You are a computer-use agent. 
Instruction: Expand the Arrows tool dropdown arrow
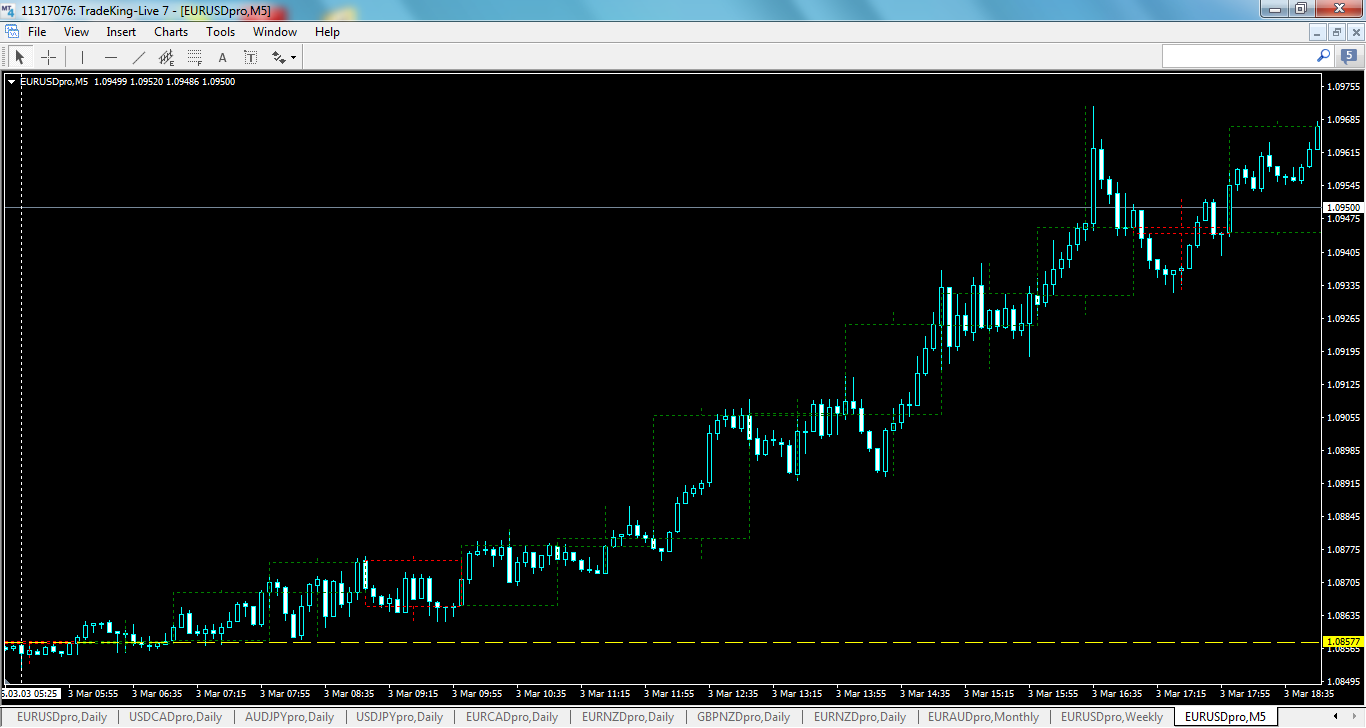[x=293, y=58]
